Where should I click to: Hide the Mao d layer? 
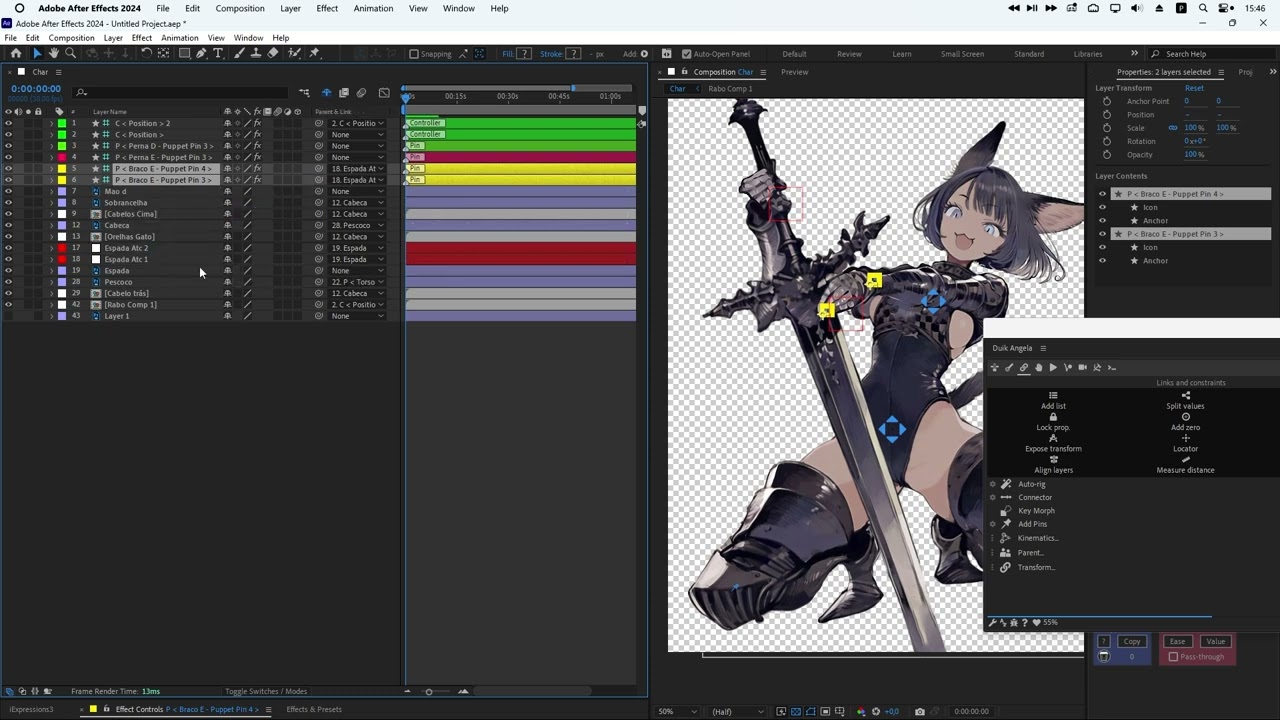[8, 191]
